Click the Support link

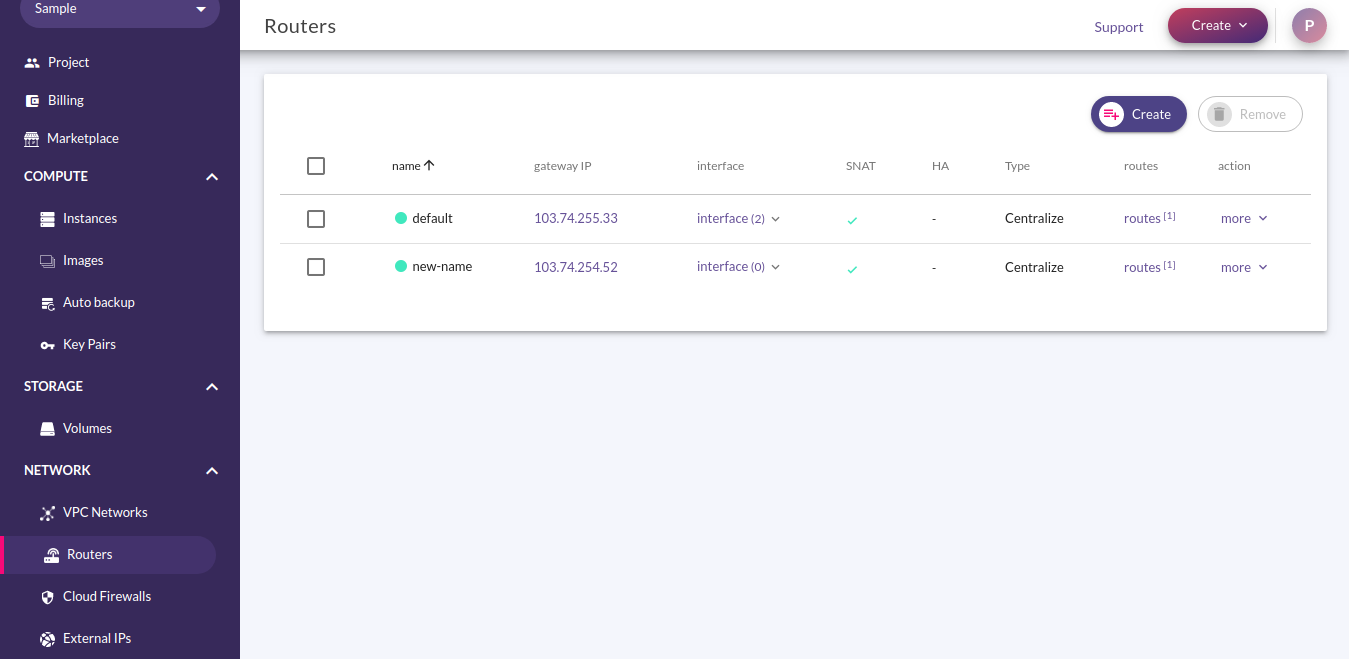tap(1119, 27)
